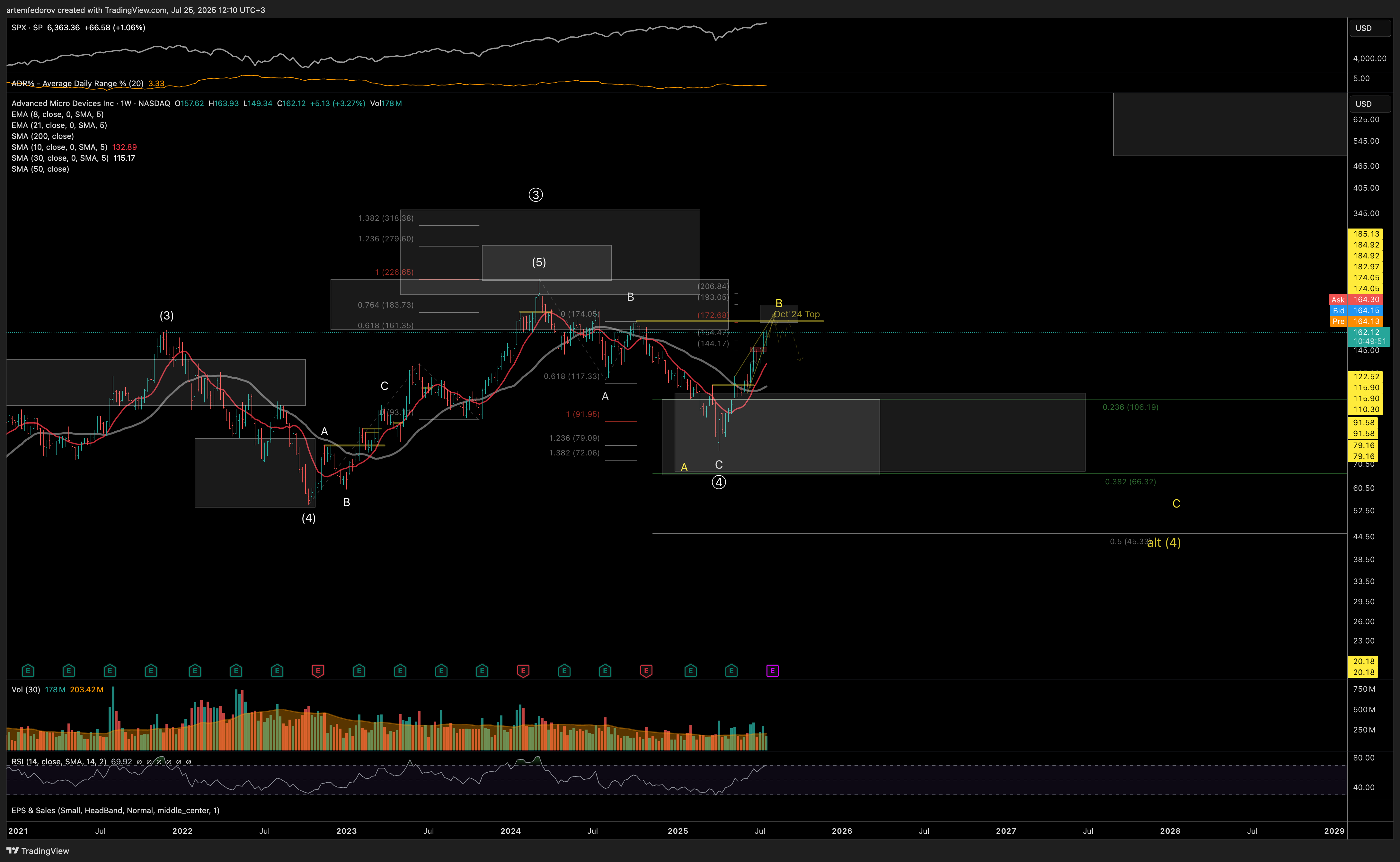Click the 750 M label on the volume axis
1400x862 pixels.
pos(1364,689)
